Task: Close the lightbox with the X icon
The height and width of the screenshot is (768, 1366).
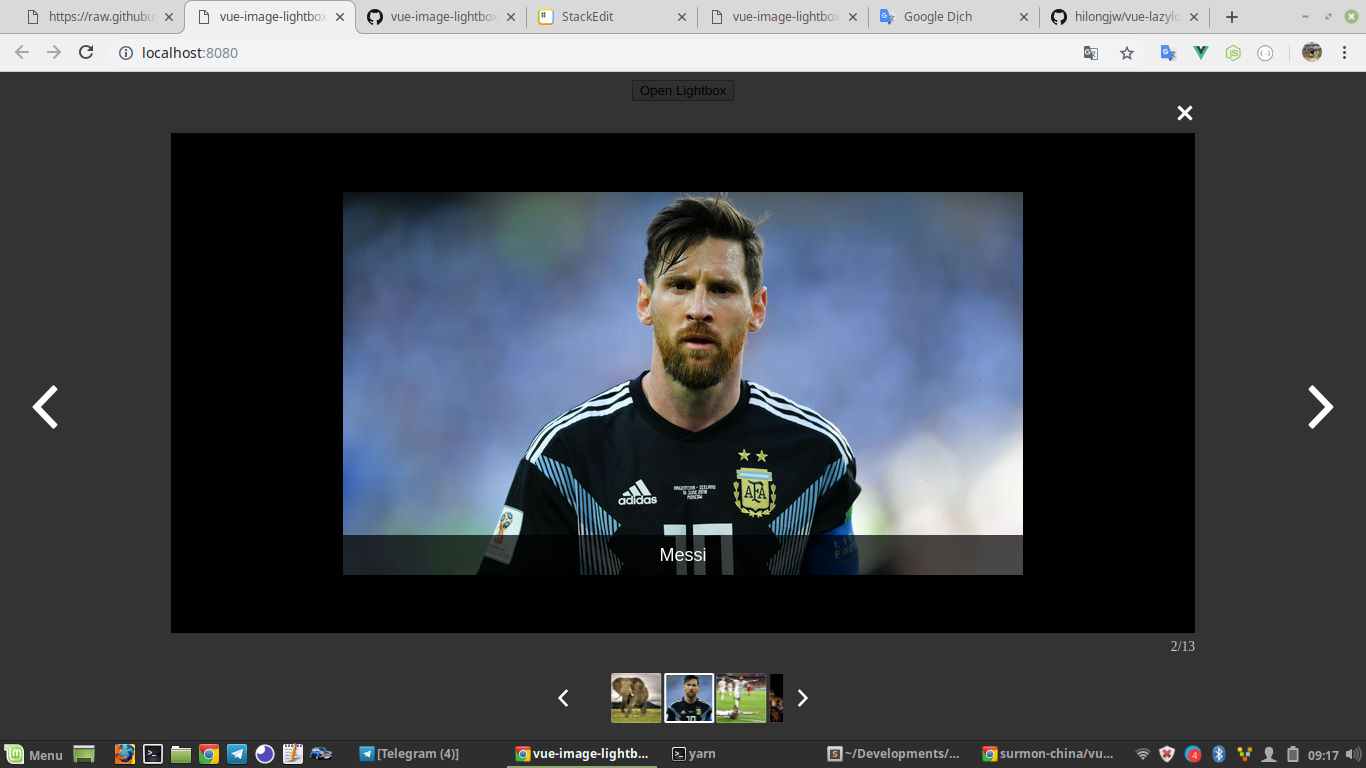Action: tap(1185, 113)
